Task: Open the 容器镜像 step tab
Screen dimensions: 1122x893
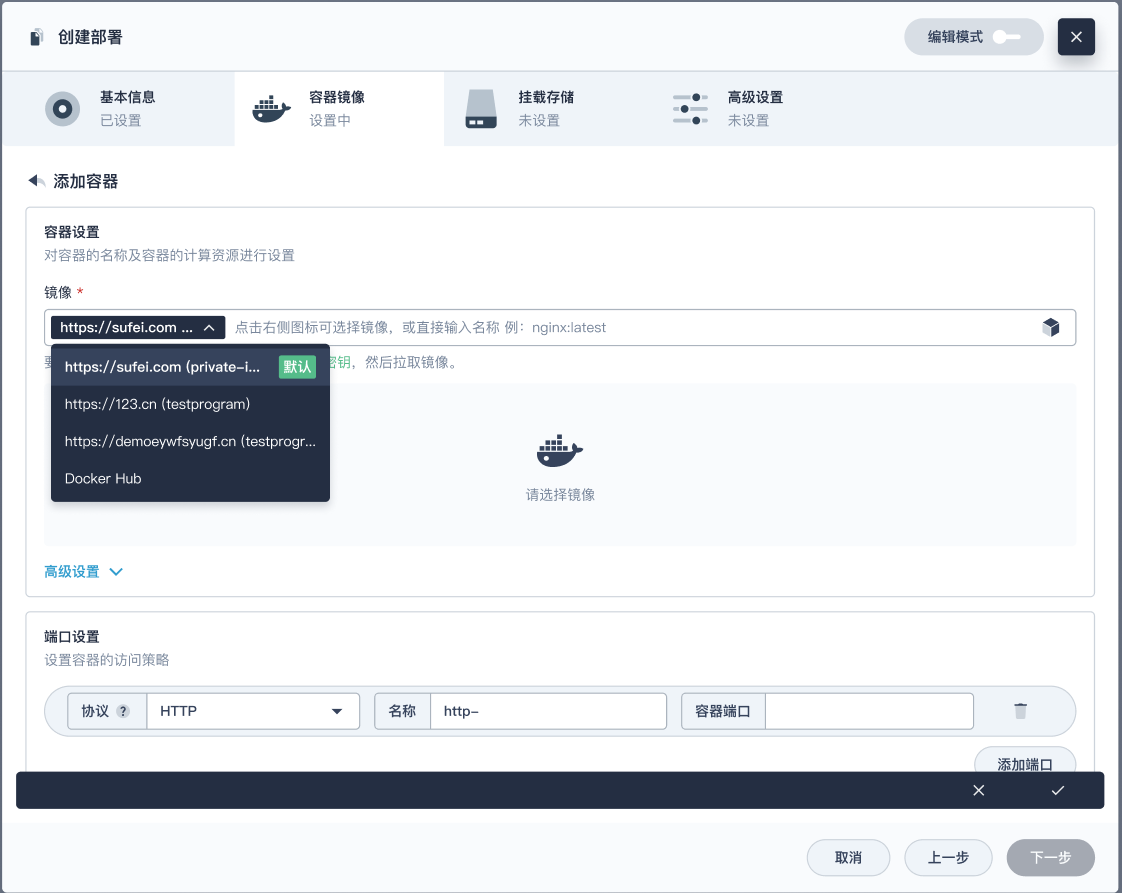Action: (339, 109)
